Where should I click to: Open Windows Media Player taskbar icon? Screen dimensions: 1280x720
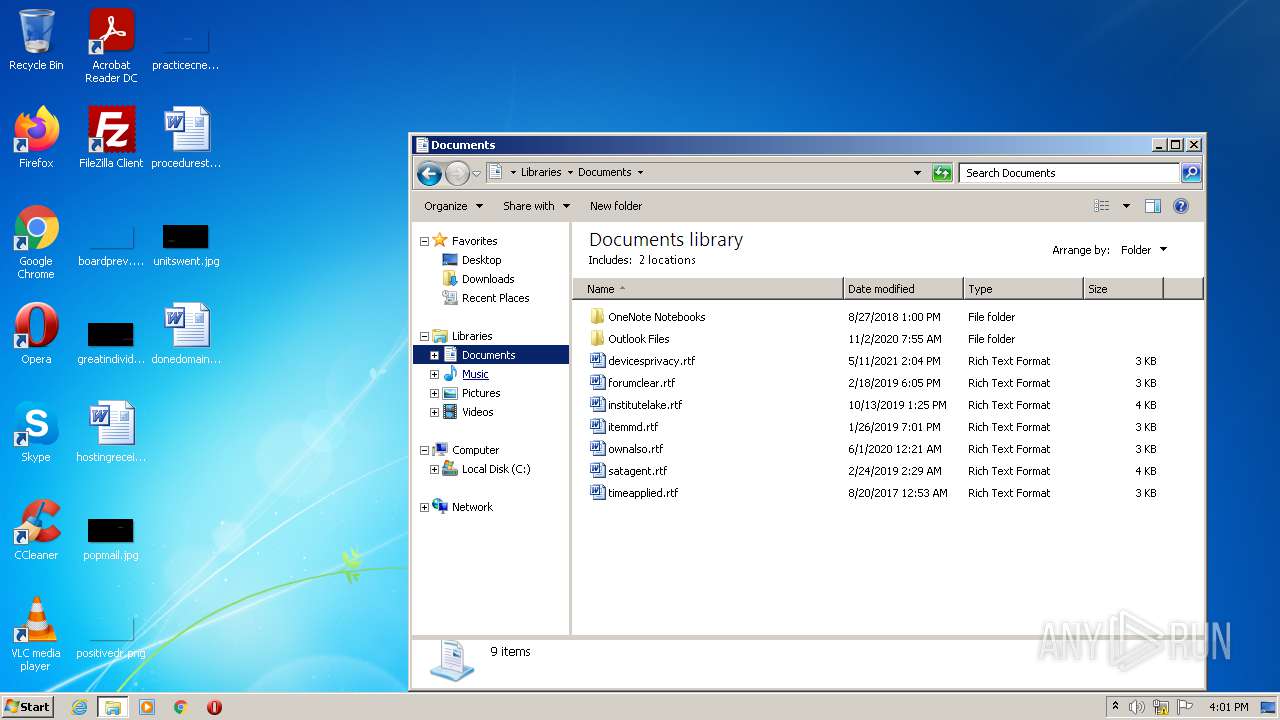[x=147, y=707]
